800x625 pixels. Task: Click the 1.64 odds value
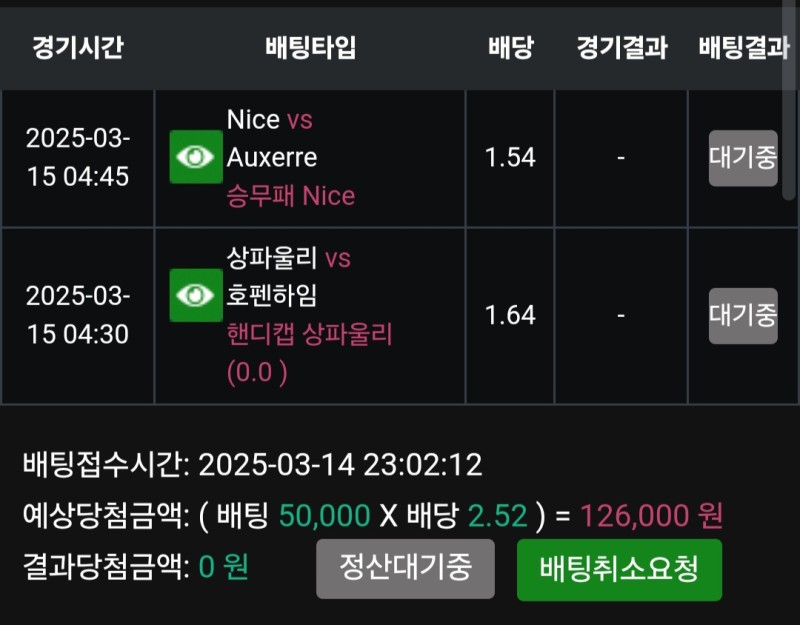click(x=510, y=316)
